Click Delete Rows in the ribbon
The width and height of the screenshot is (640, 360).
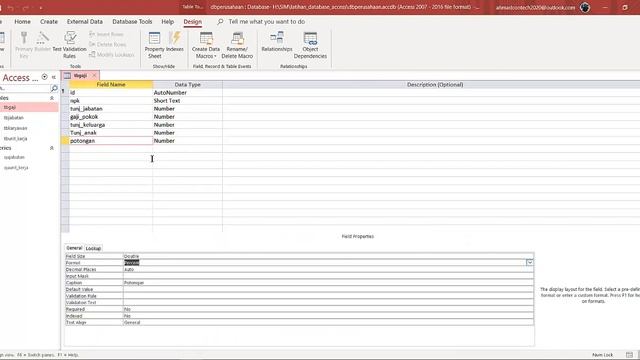[107, 44]
